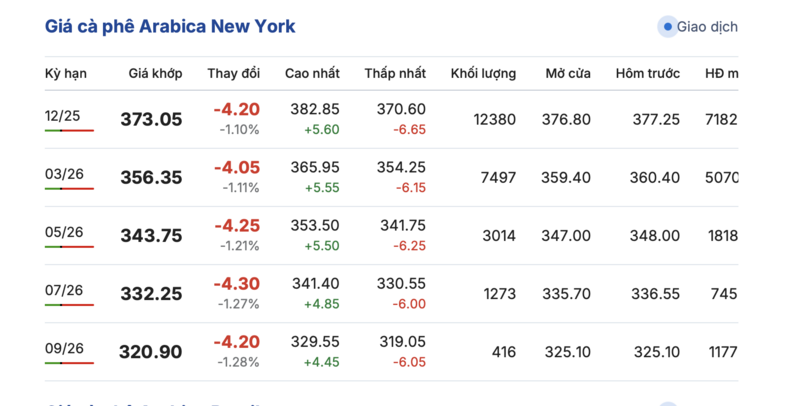Viewport: 800px width, 406px height.
Task: Sort by Mở cửa column header
Action: click(567, 73)
